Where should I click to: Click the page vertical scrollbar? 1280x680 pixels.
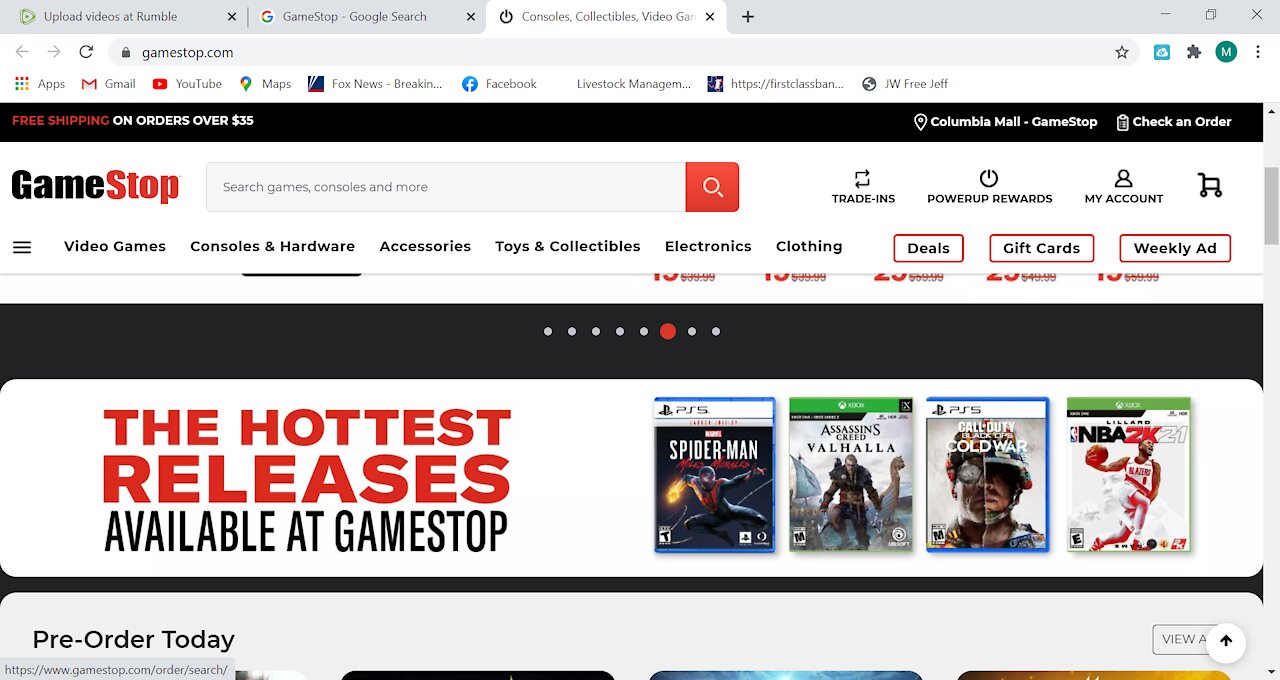tap(1272, 206)
